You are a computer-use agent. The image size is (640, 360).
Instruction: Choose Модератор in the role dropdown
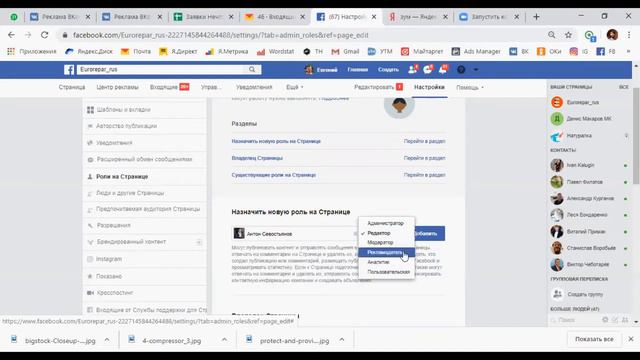point(386,242)
